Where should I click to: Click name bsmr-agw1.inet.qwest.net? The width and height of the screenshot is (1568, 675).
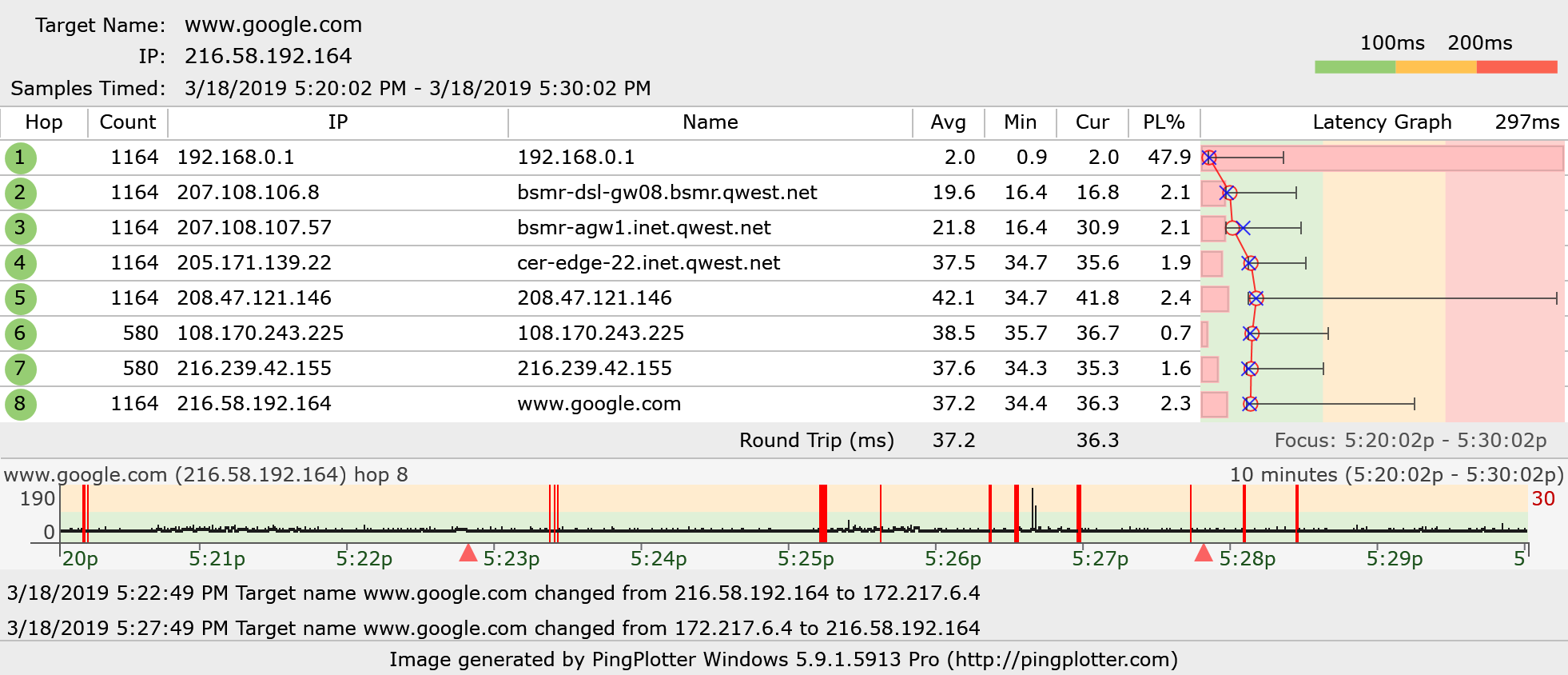[644, 228]
